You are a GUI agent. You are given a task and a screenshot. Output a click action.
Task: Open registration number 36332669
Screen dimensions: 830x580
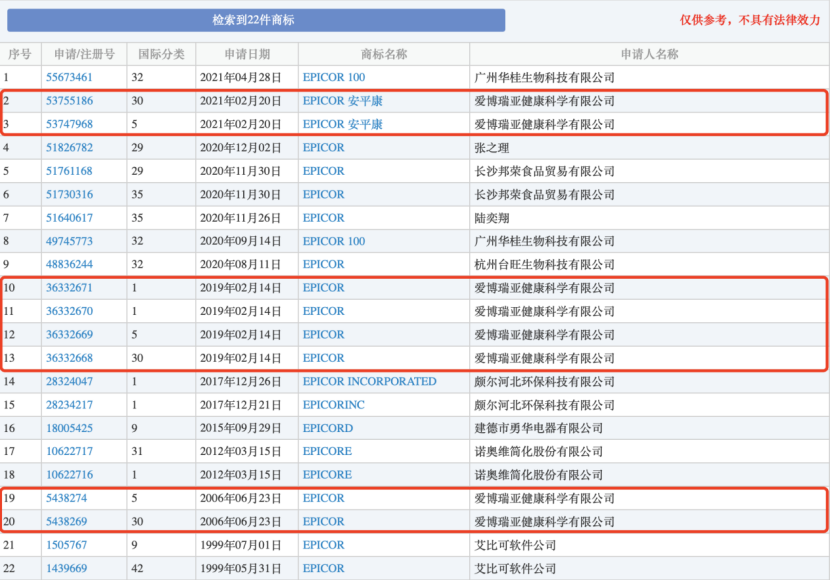[69, 334]
